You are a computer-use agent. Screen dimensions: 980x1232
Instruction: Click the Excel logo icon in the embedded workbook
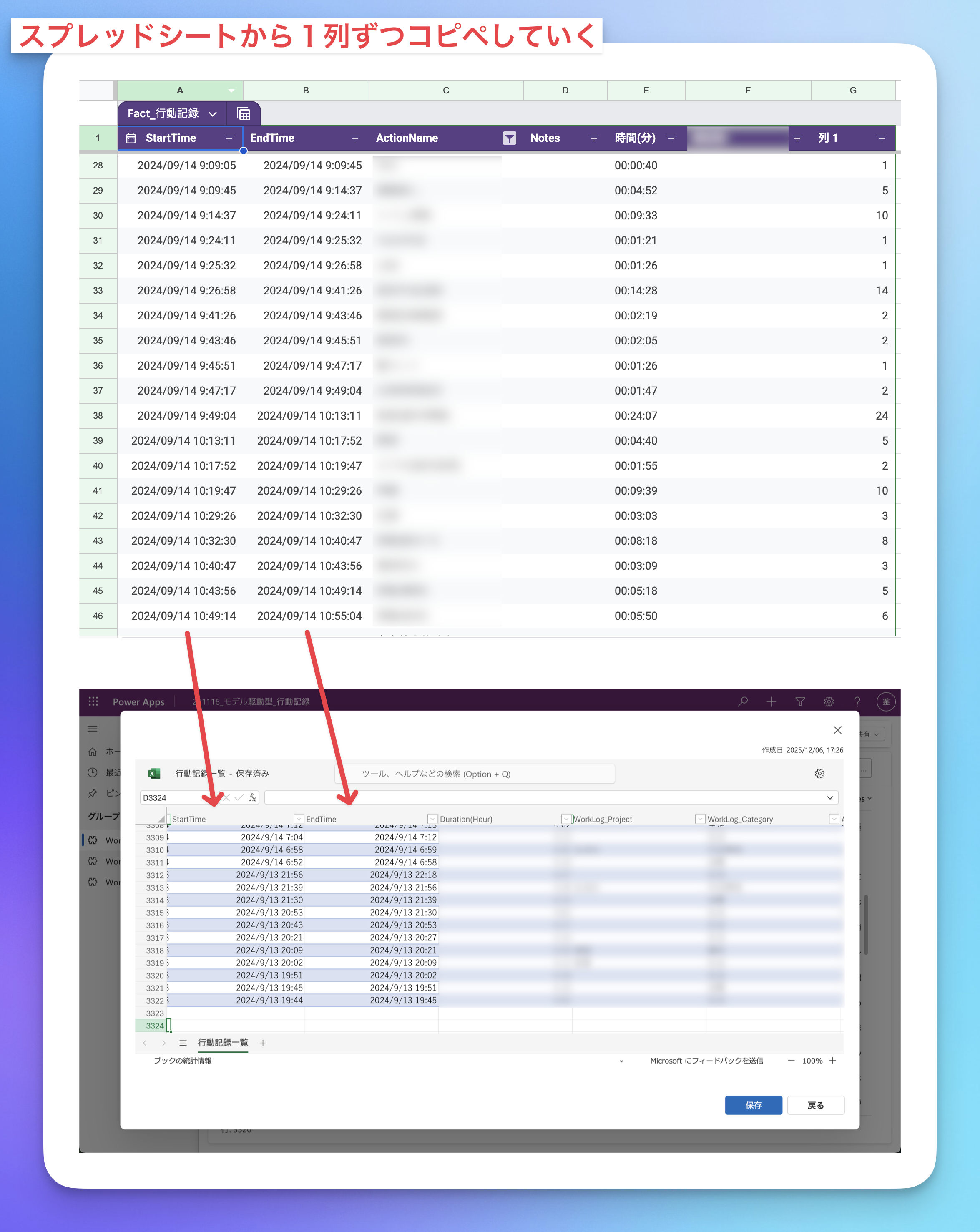(x=154, y=773)
